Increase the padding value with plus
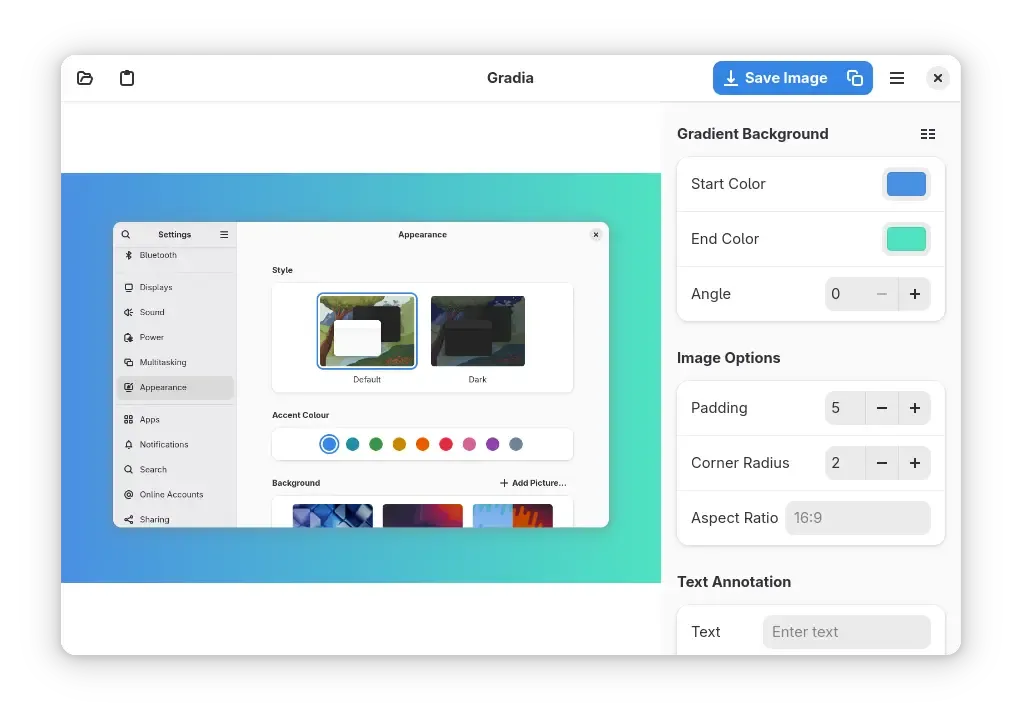Screen dimensions: 1022x722 (914, 408)
